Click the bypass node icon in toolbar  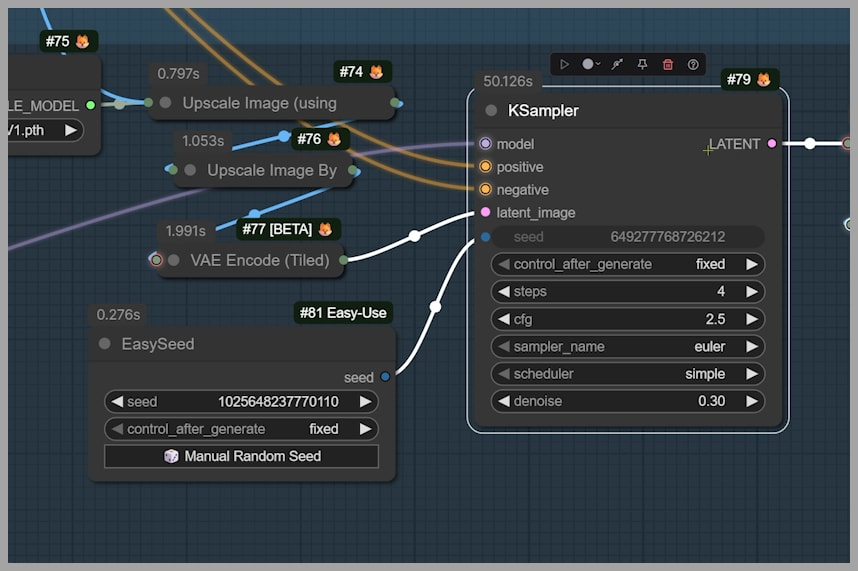tap(617, 64)
